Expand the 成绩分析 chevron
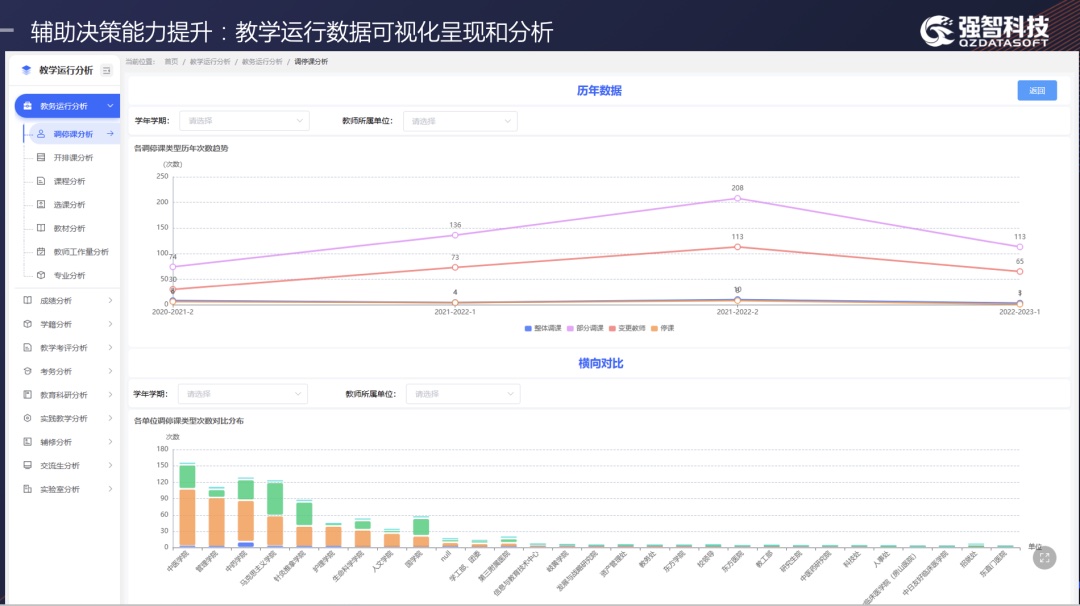The width and height of the screenshot is (1080, 606). pyautogui.click(x=110, y=300)
